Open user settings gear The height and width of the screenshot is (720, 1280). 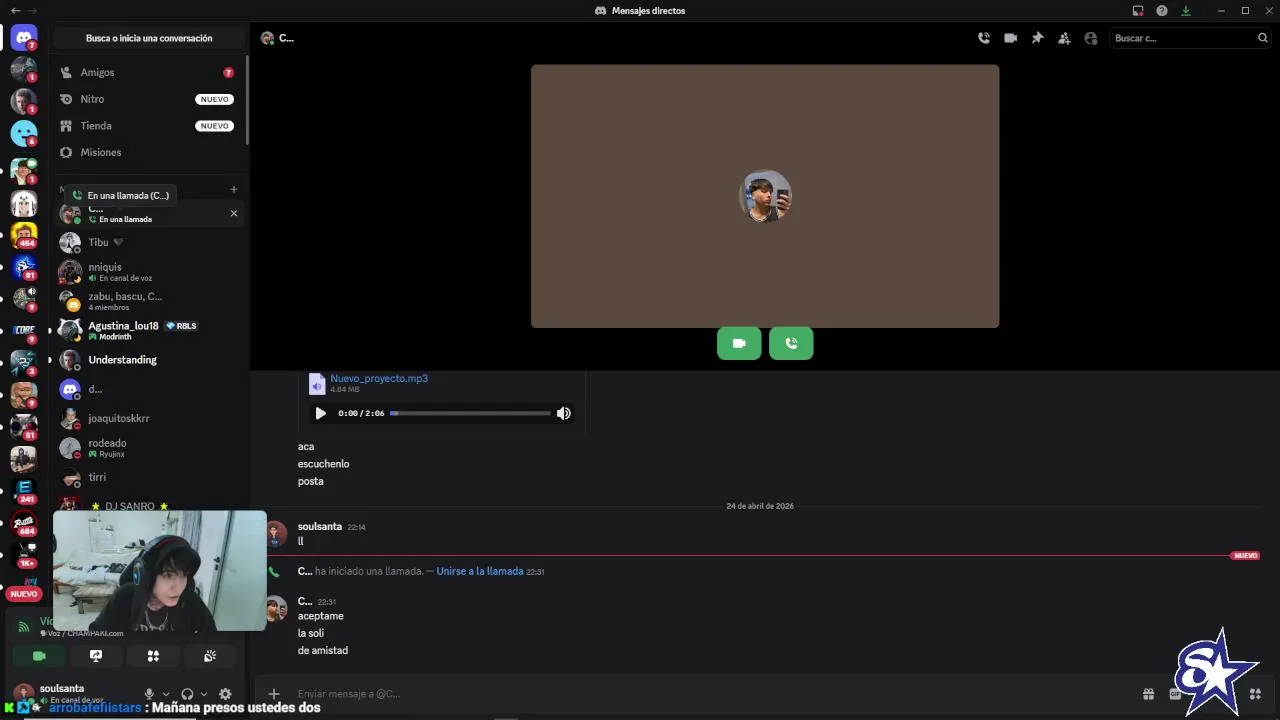click(225, 694)
